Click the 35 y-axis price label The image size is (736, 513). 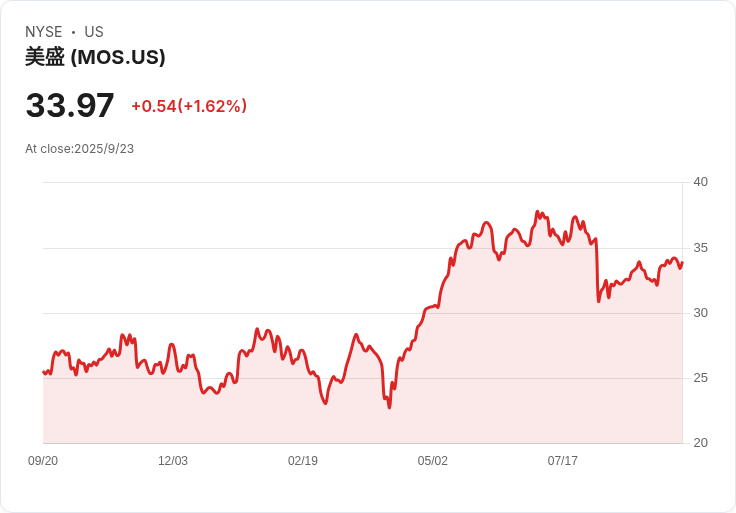coord(701,248)
